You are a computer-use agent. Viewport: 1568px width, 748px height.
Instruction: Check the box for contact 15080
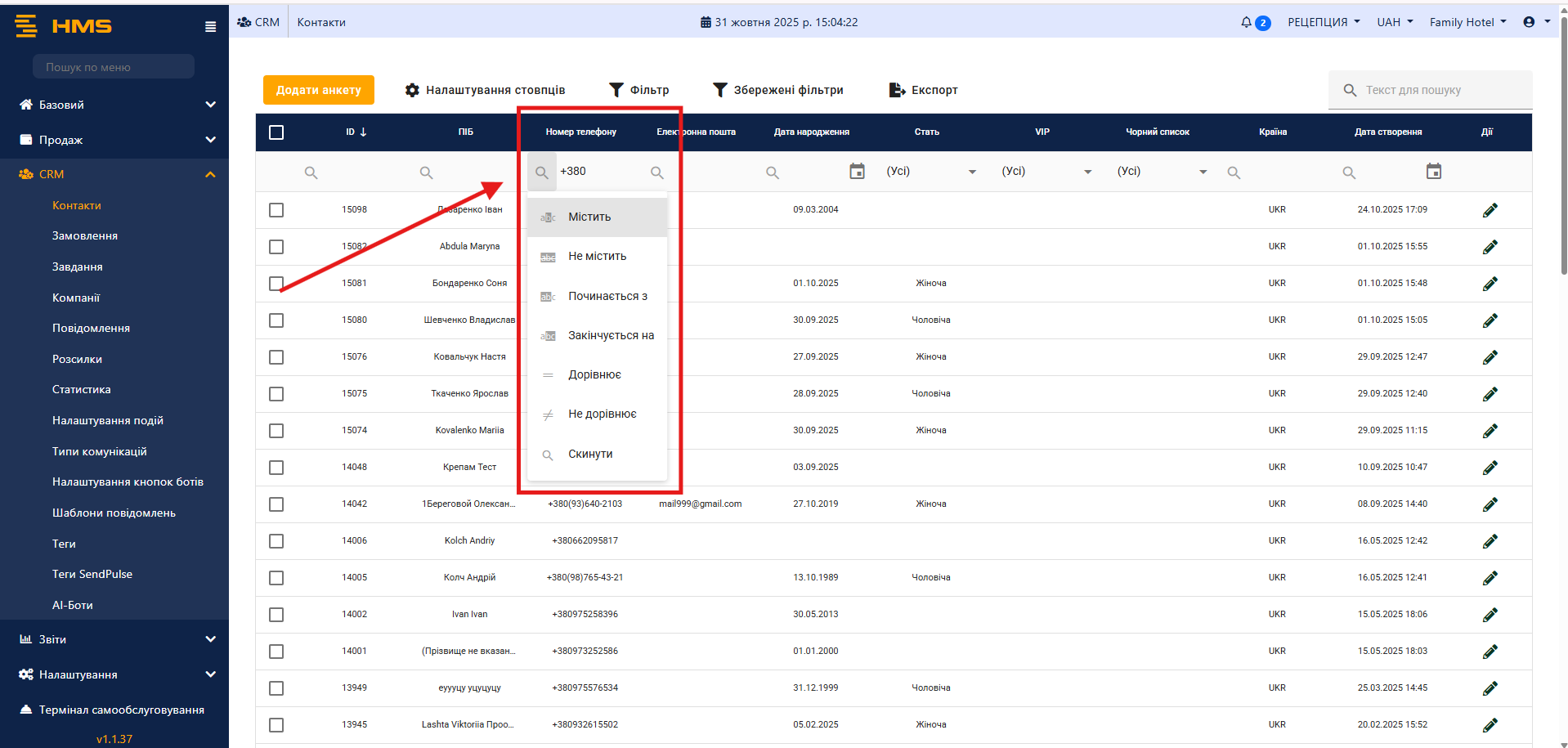276,320
